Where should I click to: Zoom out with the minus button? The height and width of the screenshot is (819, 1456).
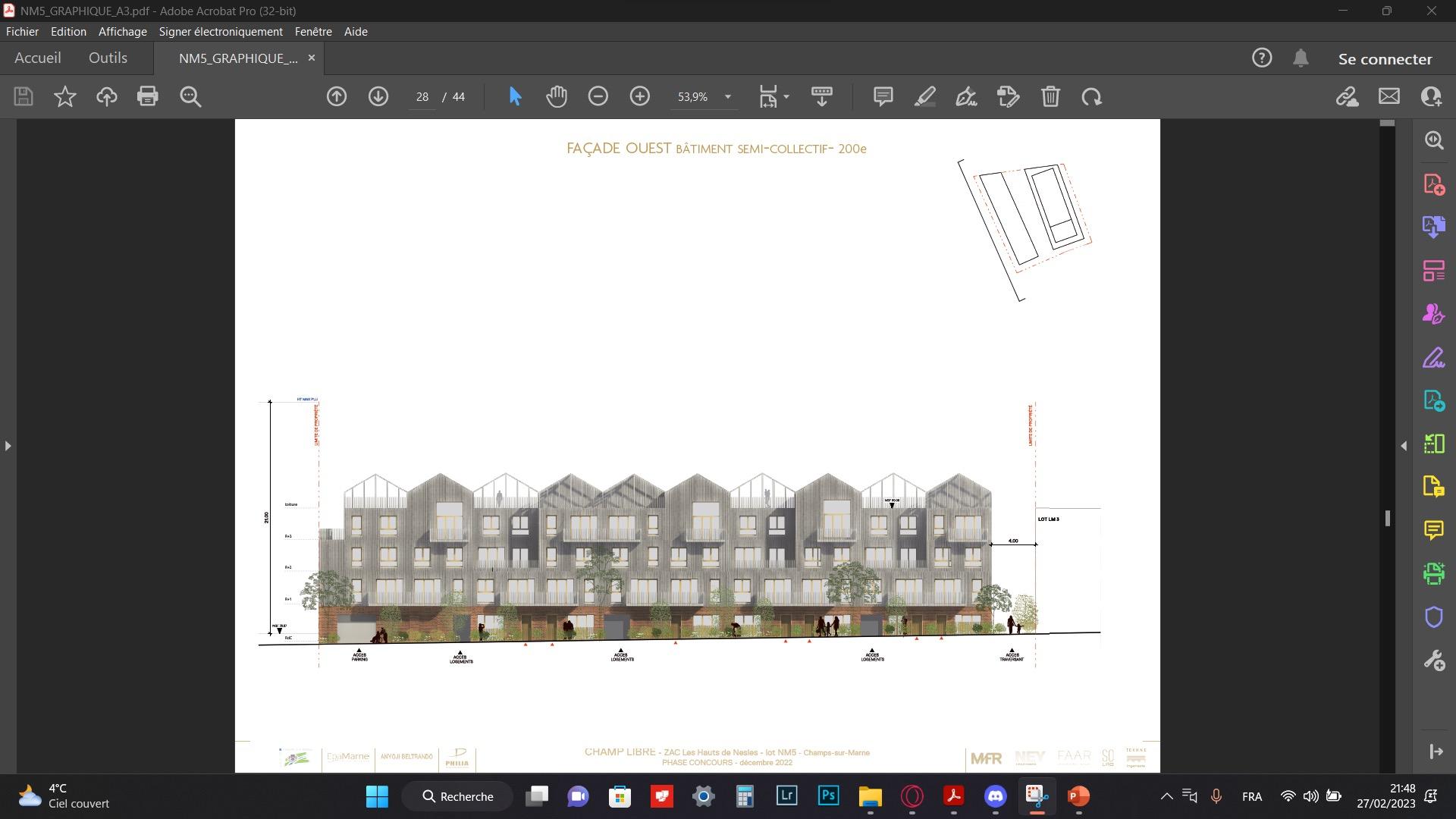point(598,96)
